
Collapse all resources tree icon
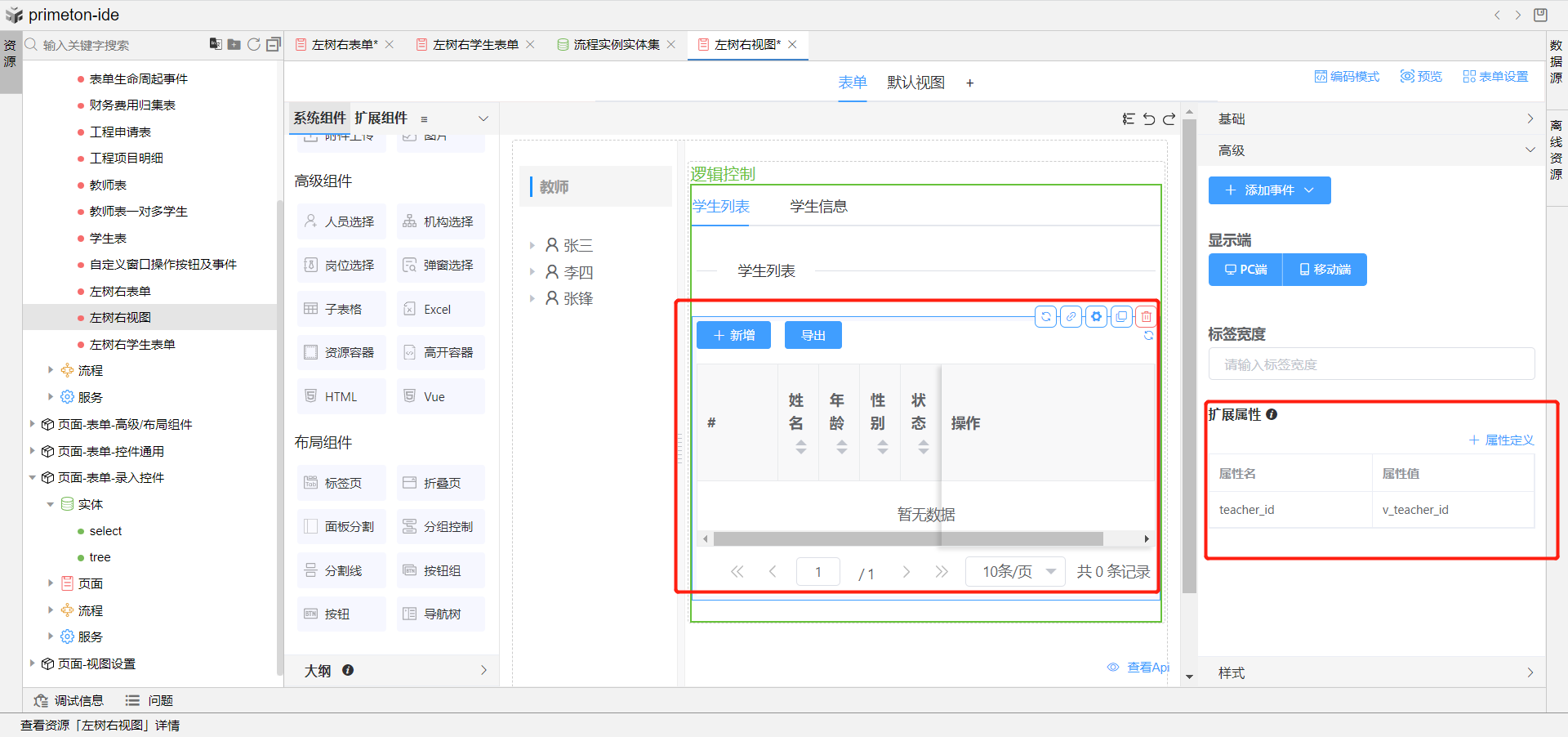click(x=274, y=44)
